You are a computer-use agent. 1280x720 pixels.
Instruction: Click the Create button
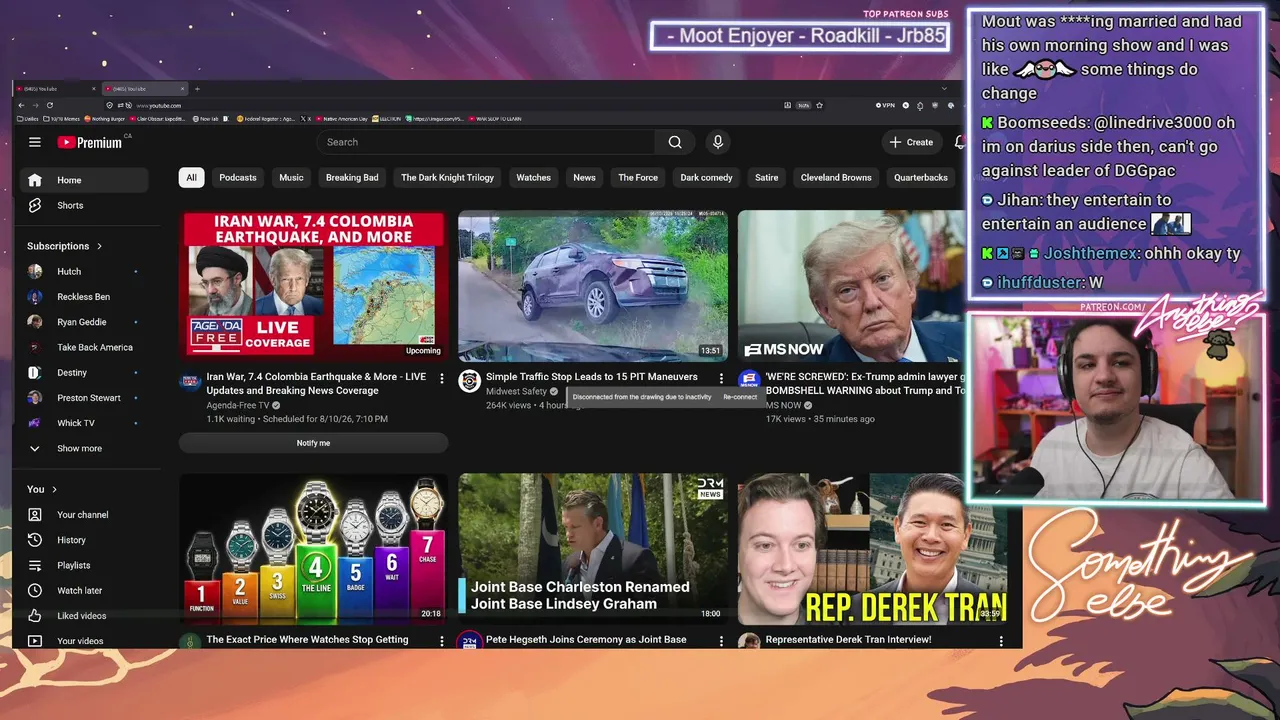pos(911,142)
